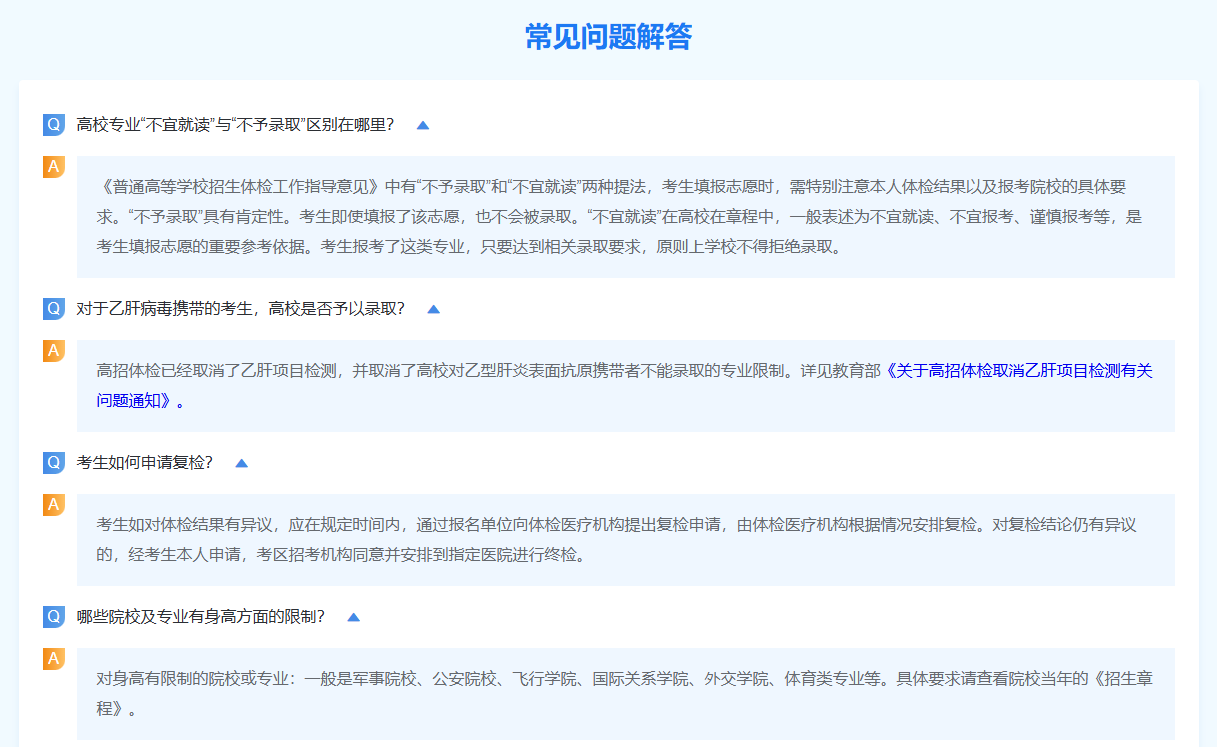The height and width of the screenshot is (747, 1217).
Task: Click the question text 高校专业“不宜就读”与“不予录取”区别在哪里？
Action: tap(235, 125)
